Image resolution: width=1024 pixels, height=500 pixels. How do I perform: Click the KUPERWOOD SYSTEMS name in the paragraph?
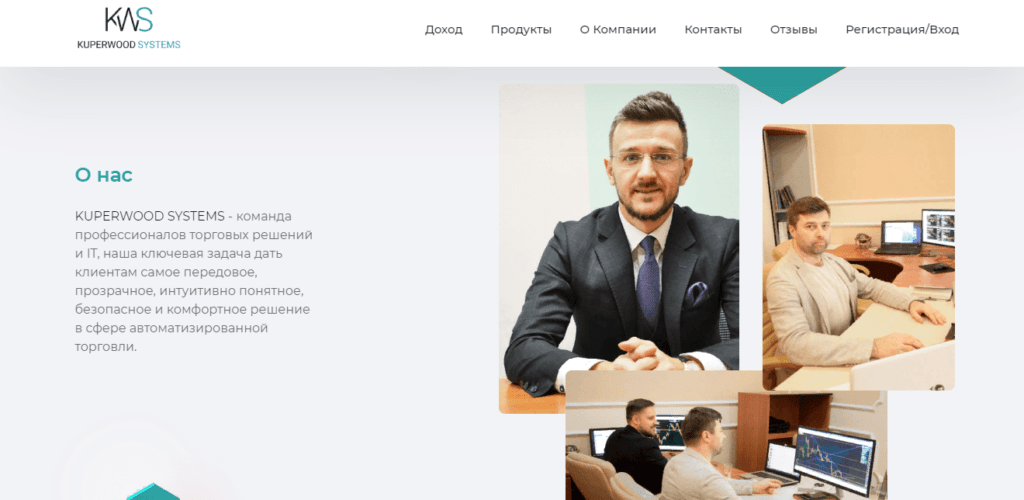[150, 216]
